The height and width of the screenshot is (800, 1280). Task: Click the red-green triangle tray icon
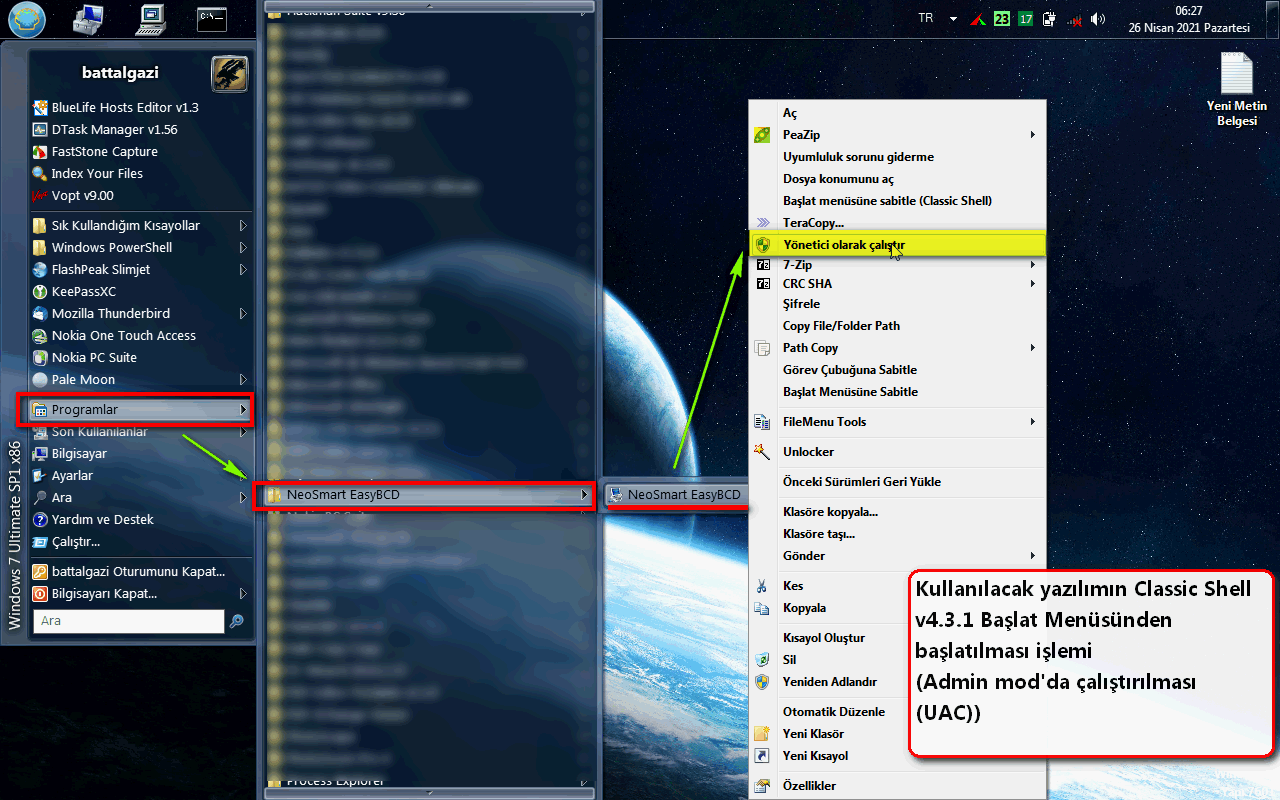click(978, 19)
